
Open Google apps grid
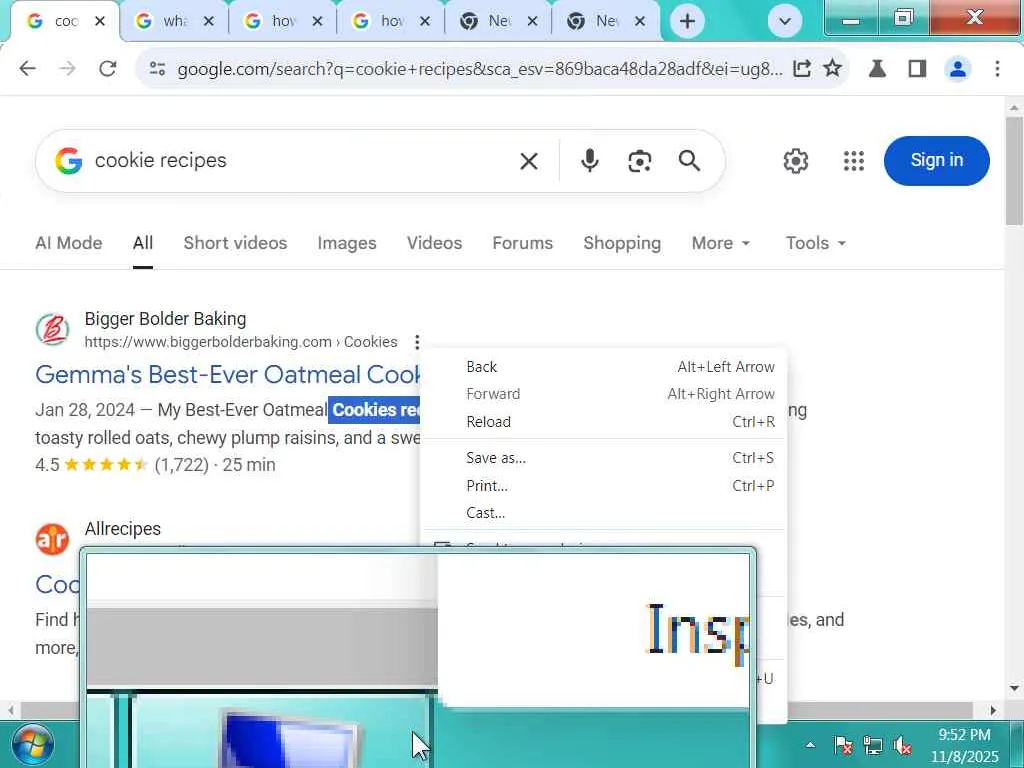click(854, 161)
